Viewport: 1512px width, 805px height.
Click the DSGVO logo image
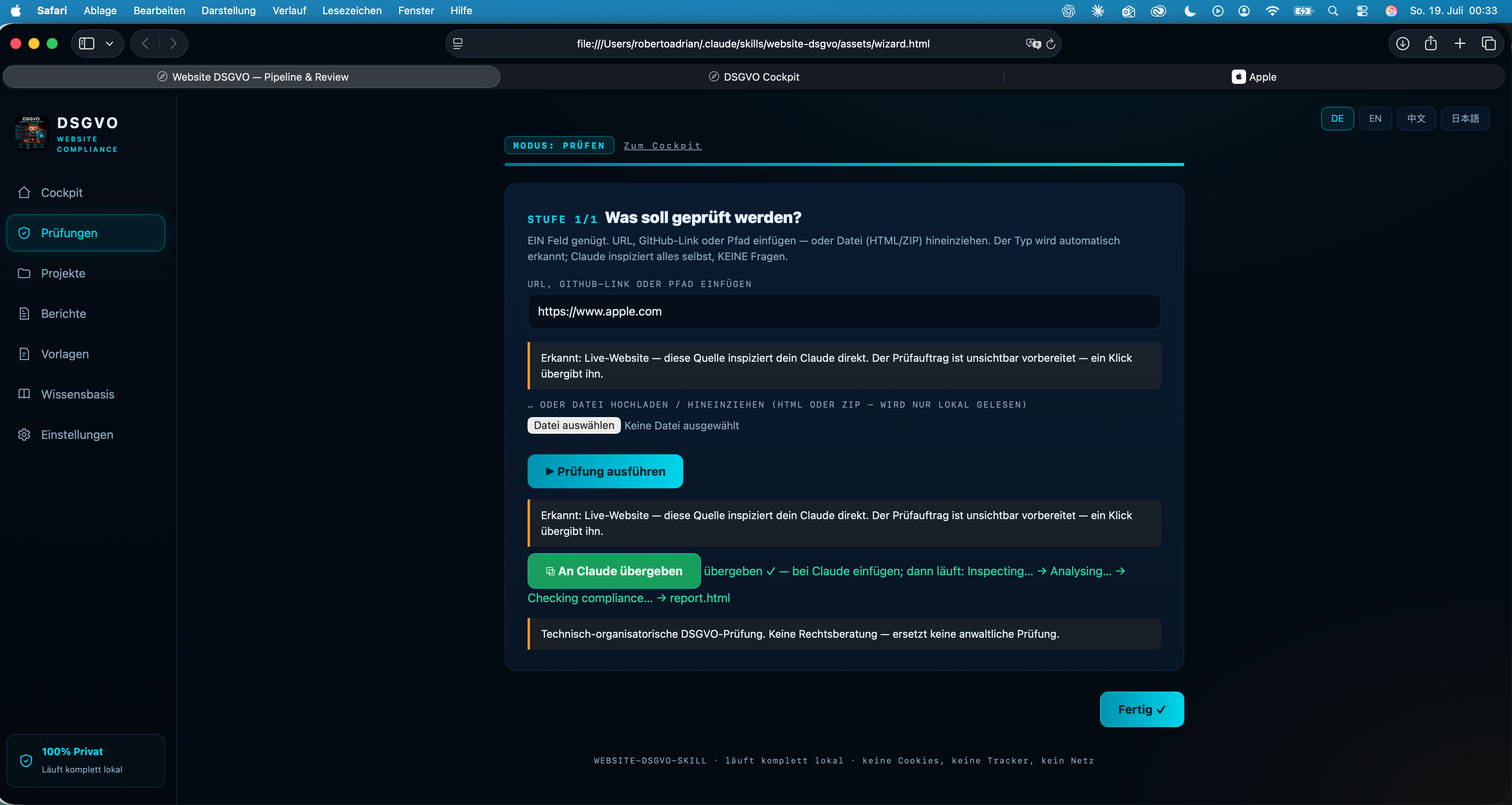[31, 133]
